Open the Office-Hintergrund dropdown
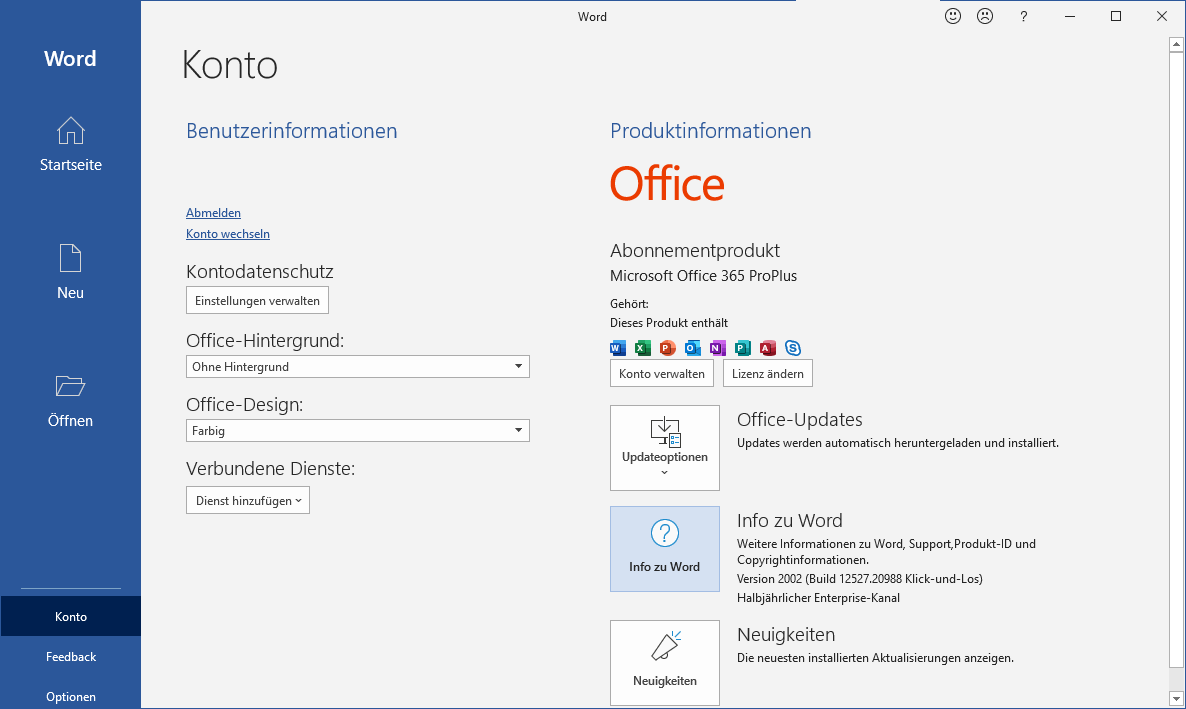The height and width of the screenshot is (709, 1186). coord(357,367)
